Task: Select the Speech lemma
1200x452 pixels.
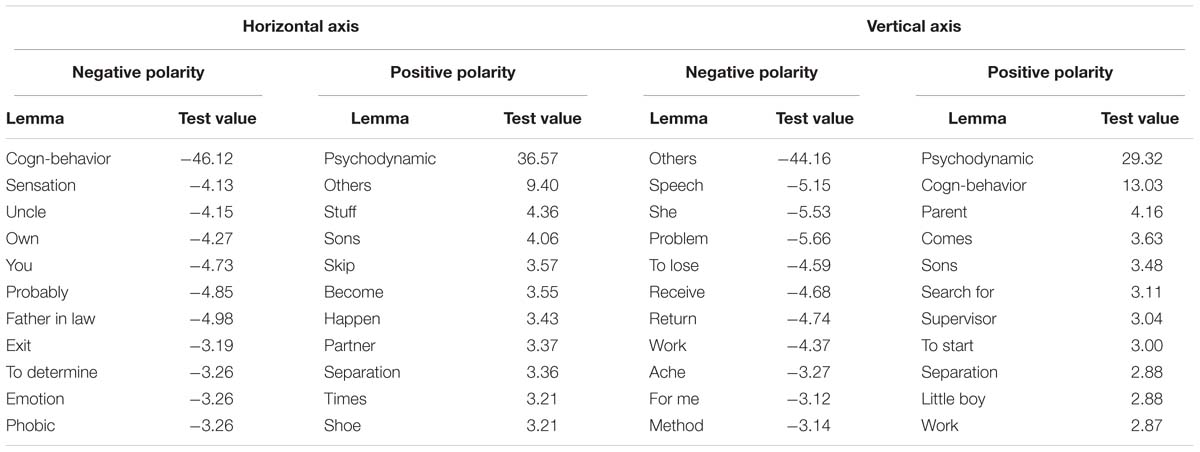Action: tap(676, 186)
